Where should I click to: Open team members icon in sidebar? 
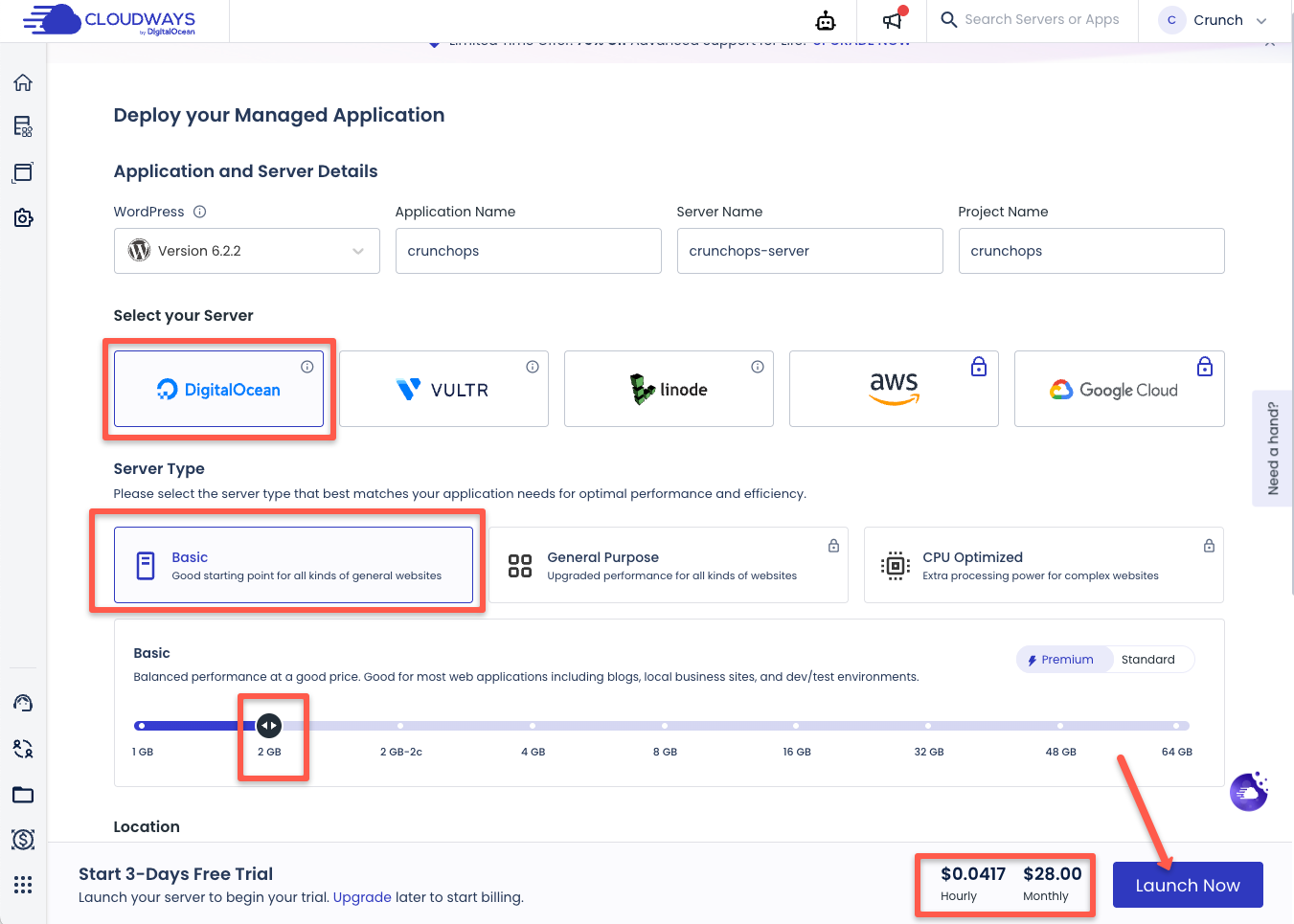(23, 749)
